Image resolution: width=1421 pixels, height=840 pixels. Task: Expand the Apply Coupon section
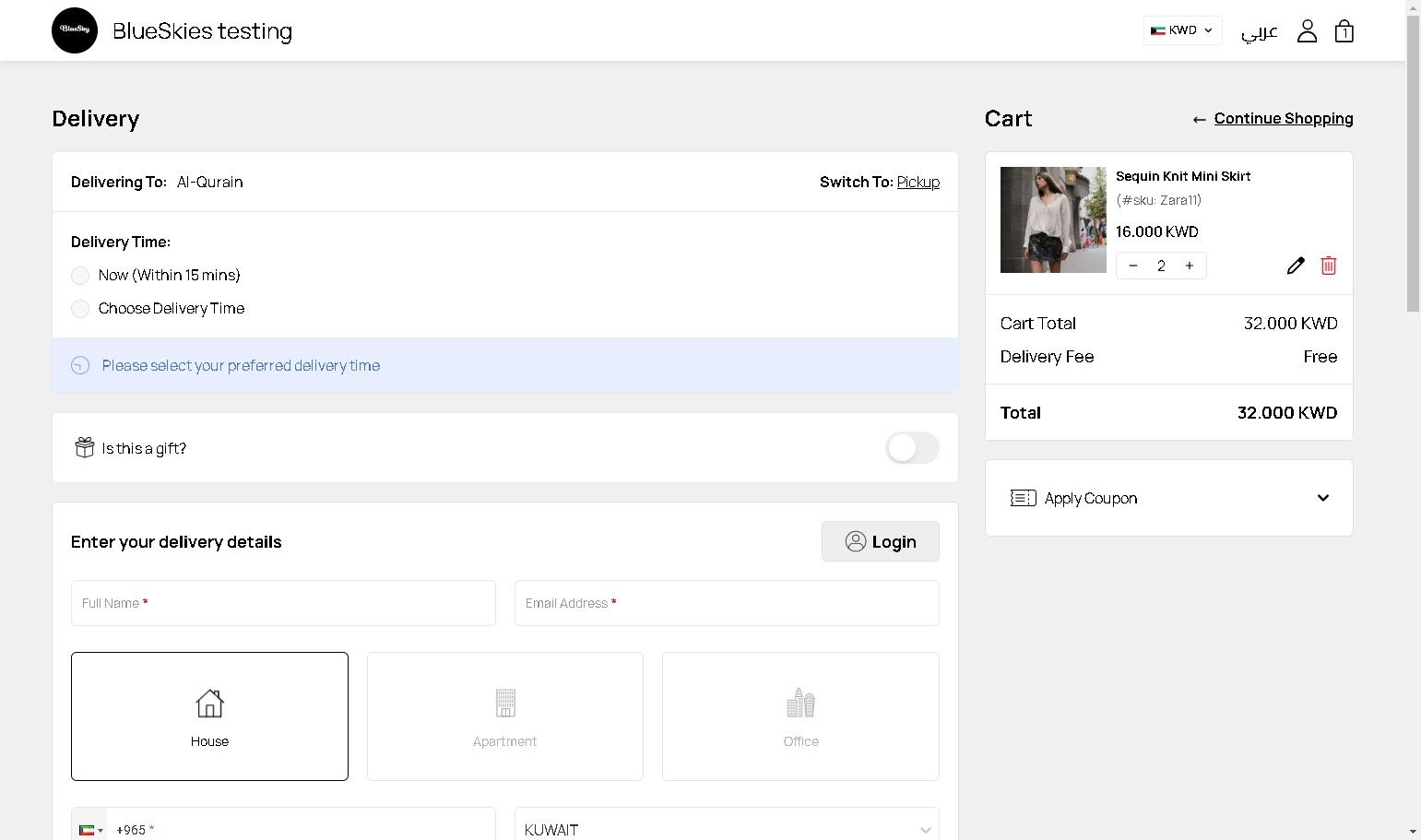pos(1168,498)
